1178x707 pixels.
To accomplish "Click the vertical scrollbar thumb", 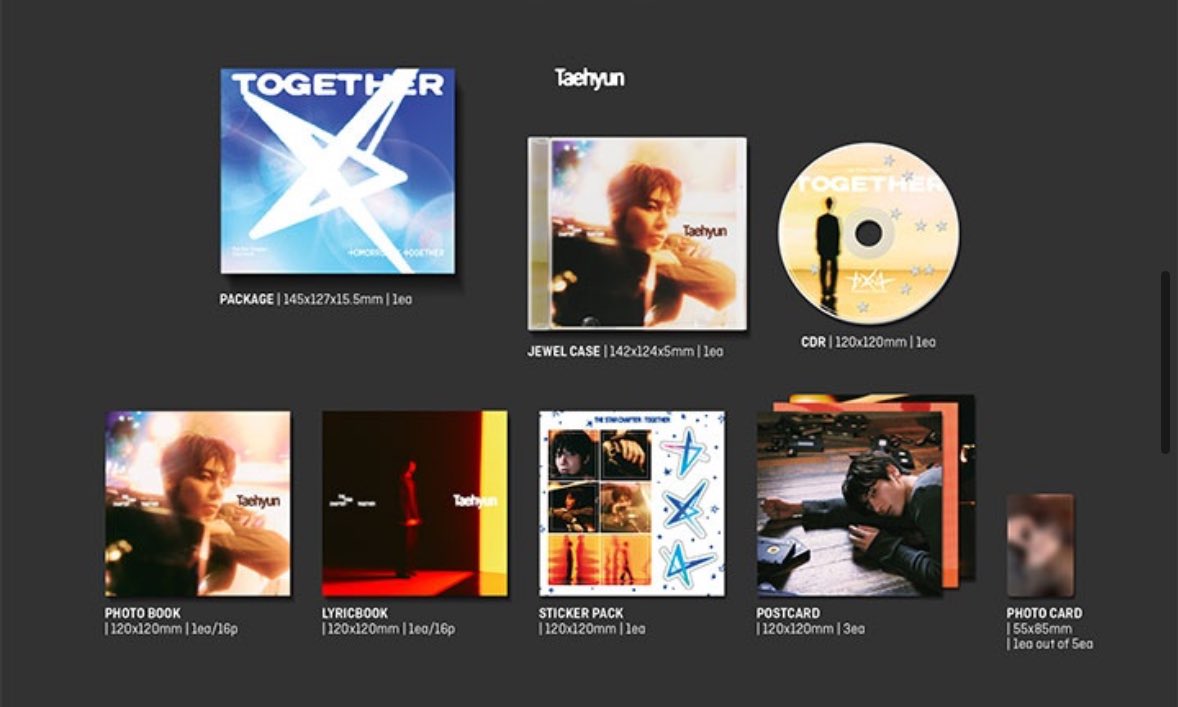I will click(x=1165, y=362).
